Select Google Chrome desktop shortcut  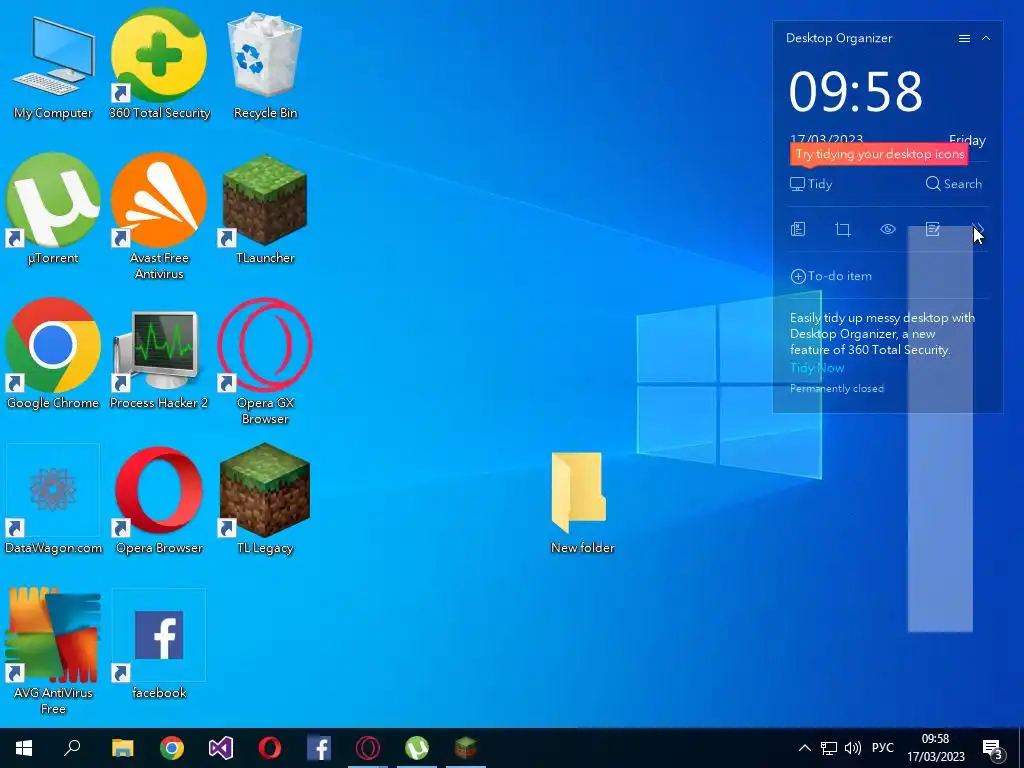pos(53,354)
